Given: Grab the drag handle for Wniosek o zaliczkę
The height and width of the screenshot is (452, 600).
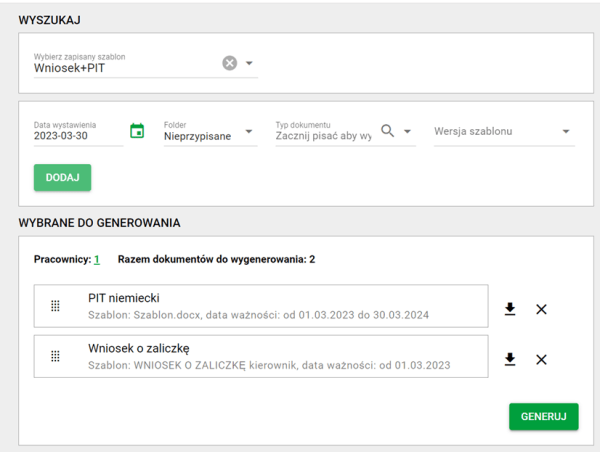Looking at the screenshot, I should coord(55,356).
